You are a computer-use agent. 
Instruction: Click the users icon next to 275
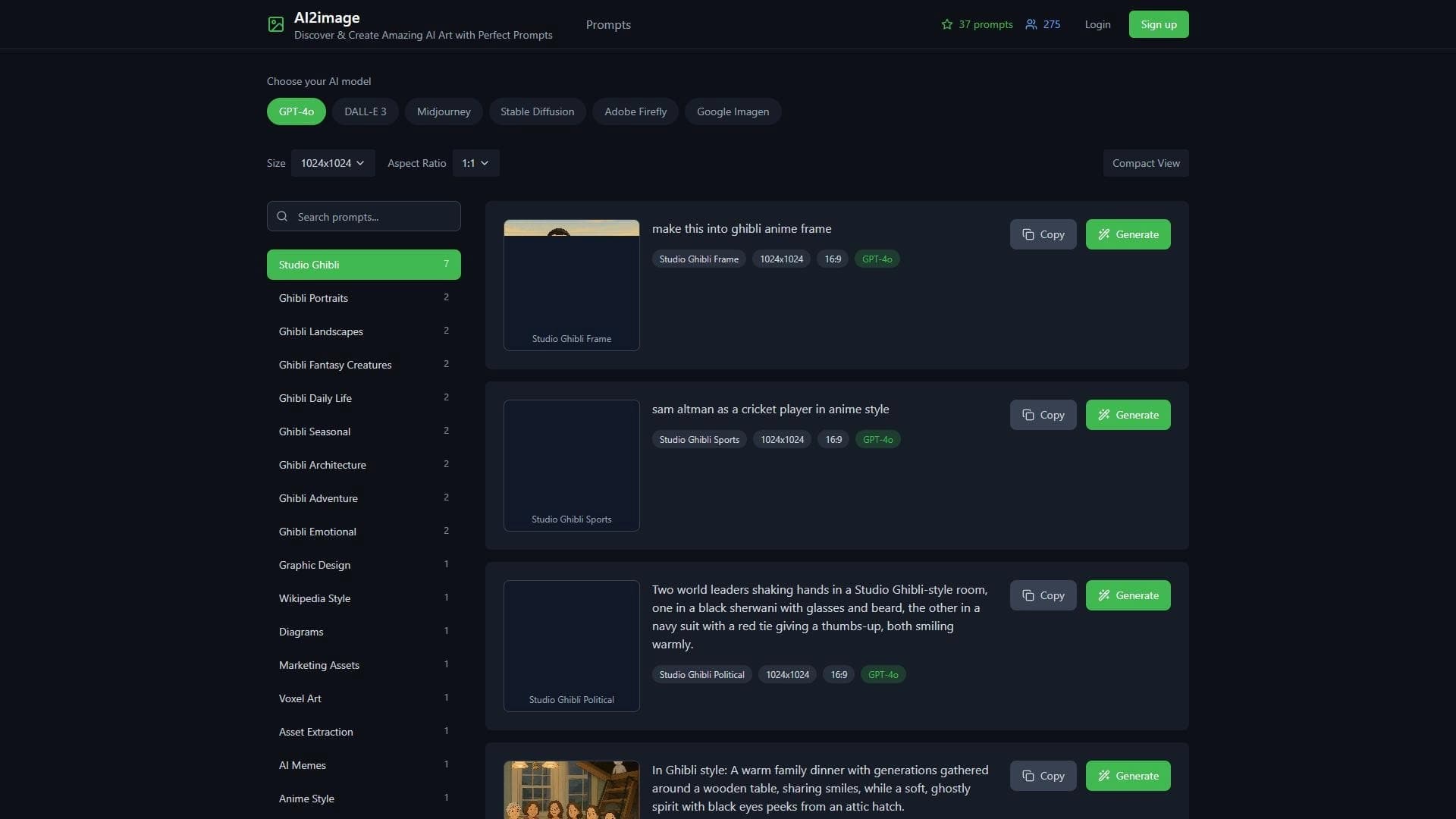(1031, 24)
